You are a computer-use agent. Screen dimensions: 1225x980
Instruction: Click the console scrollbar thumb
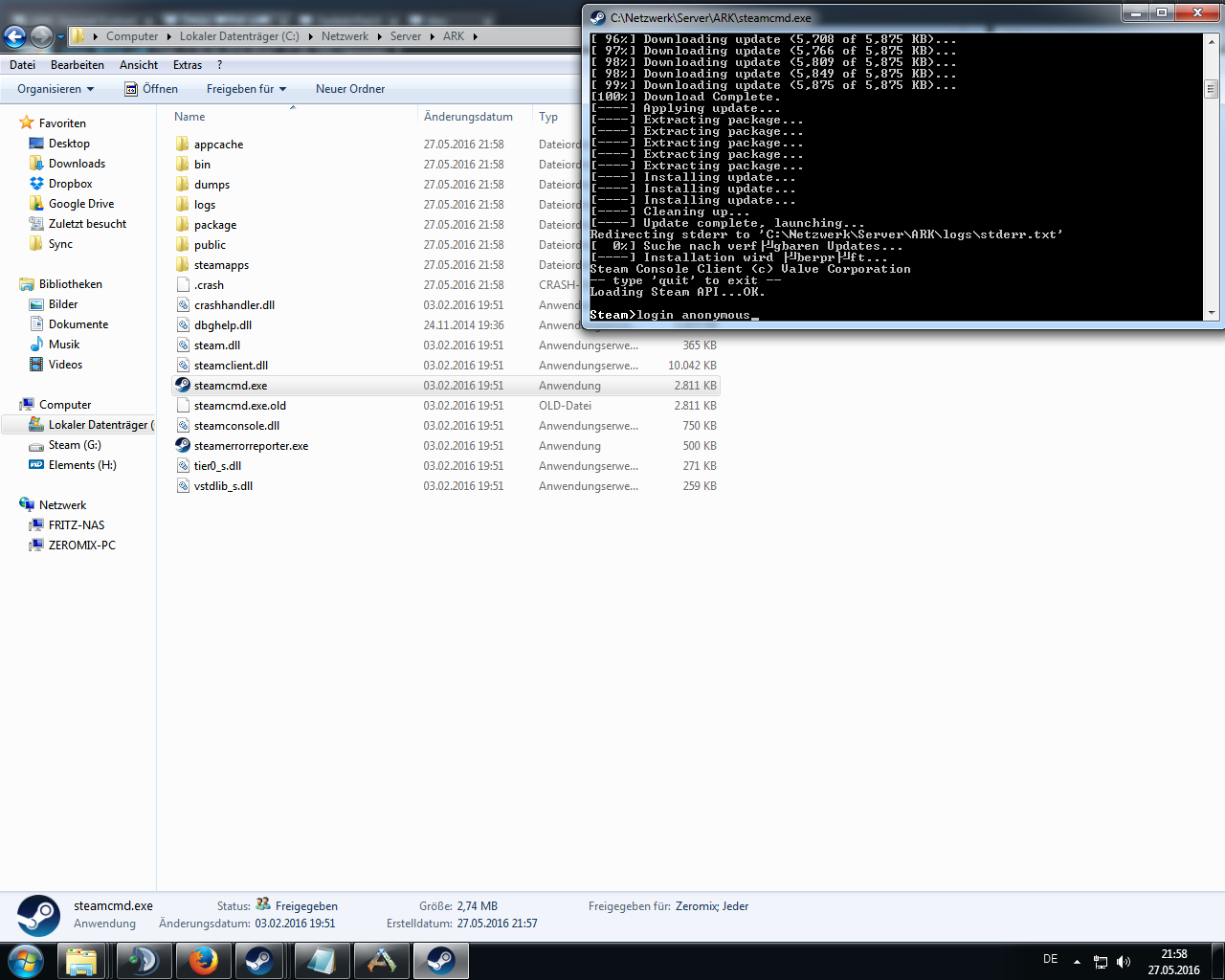(1211, 89)
